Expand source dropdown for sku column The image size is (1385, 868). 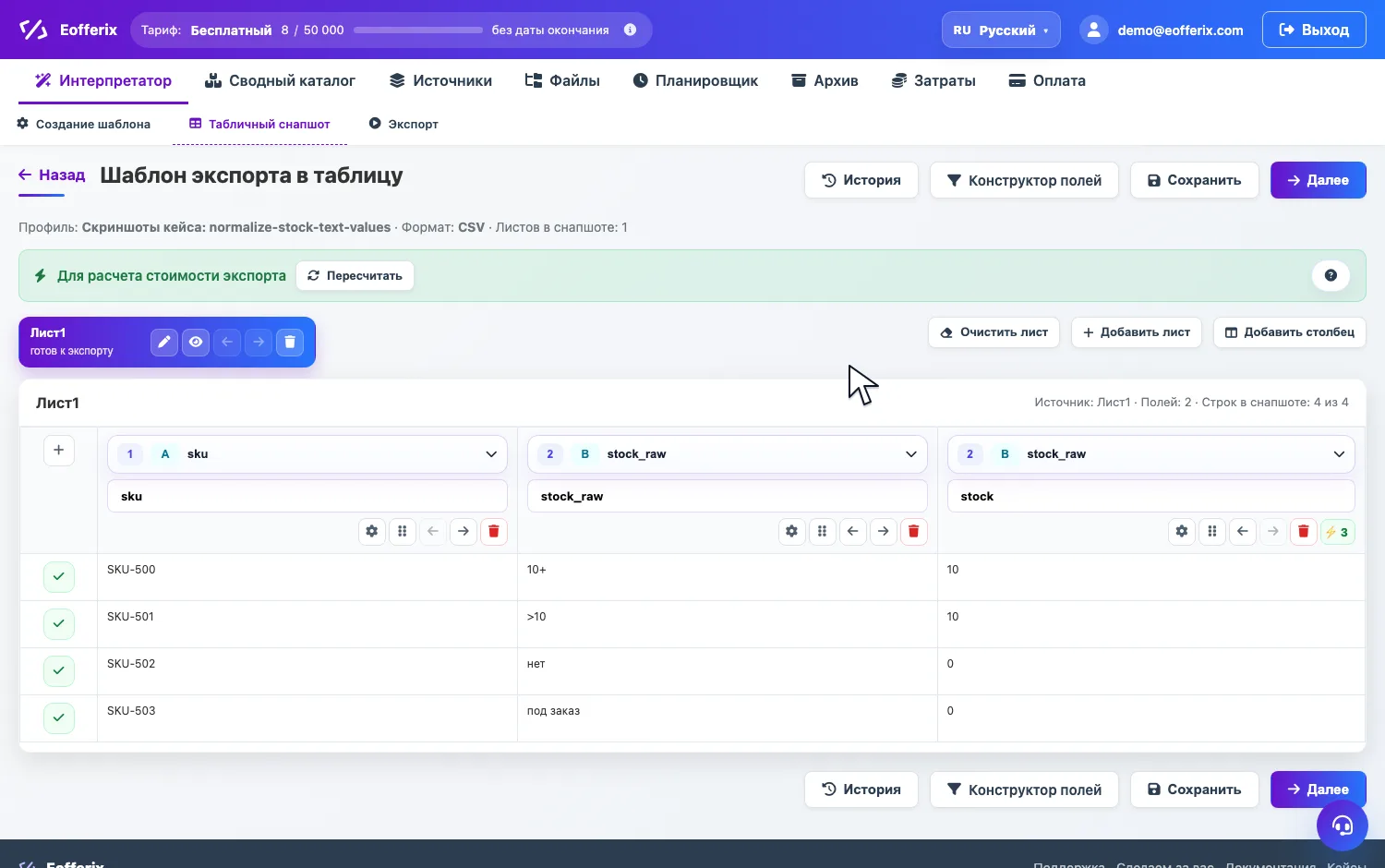307,453
